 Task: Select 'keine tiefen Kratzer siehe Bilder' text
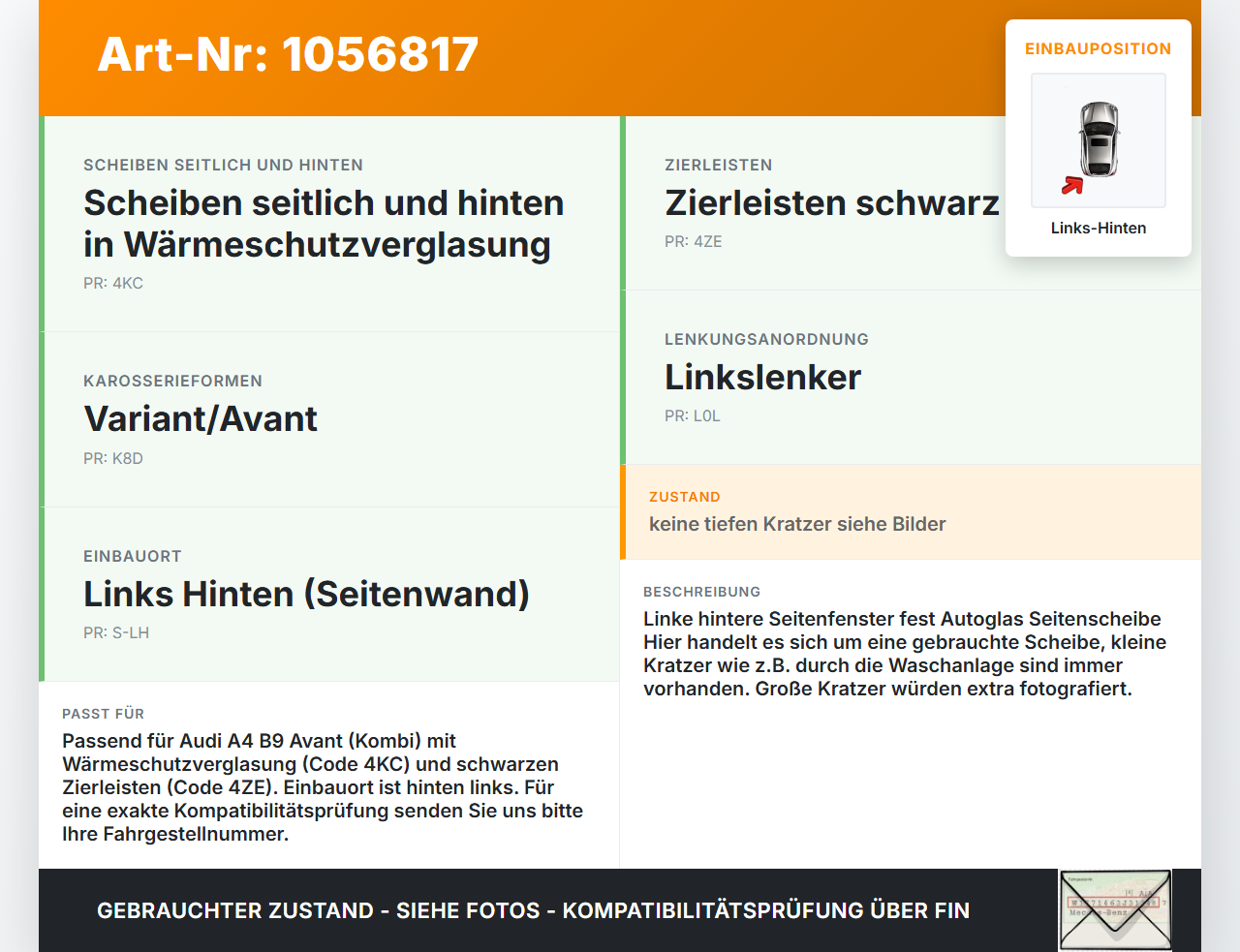tap(797, 524)
